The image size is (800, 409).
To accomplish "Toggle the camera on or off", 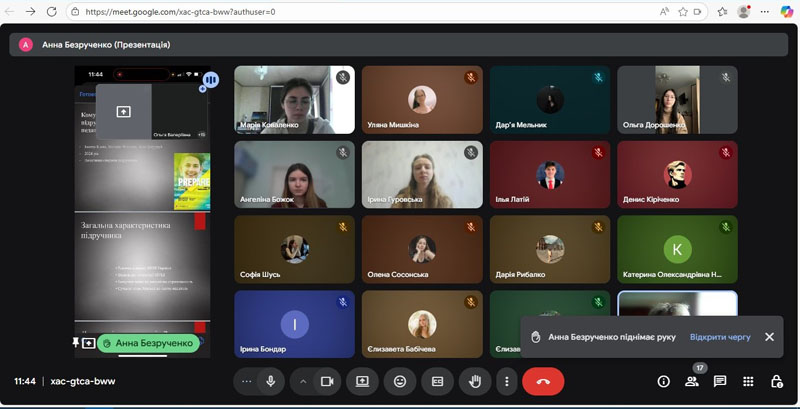I will point(326,381).
